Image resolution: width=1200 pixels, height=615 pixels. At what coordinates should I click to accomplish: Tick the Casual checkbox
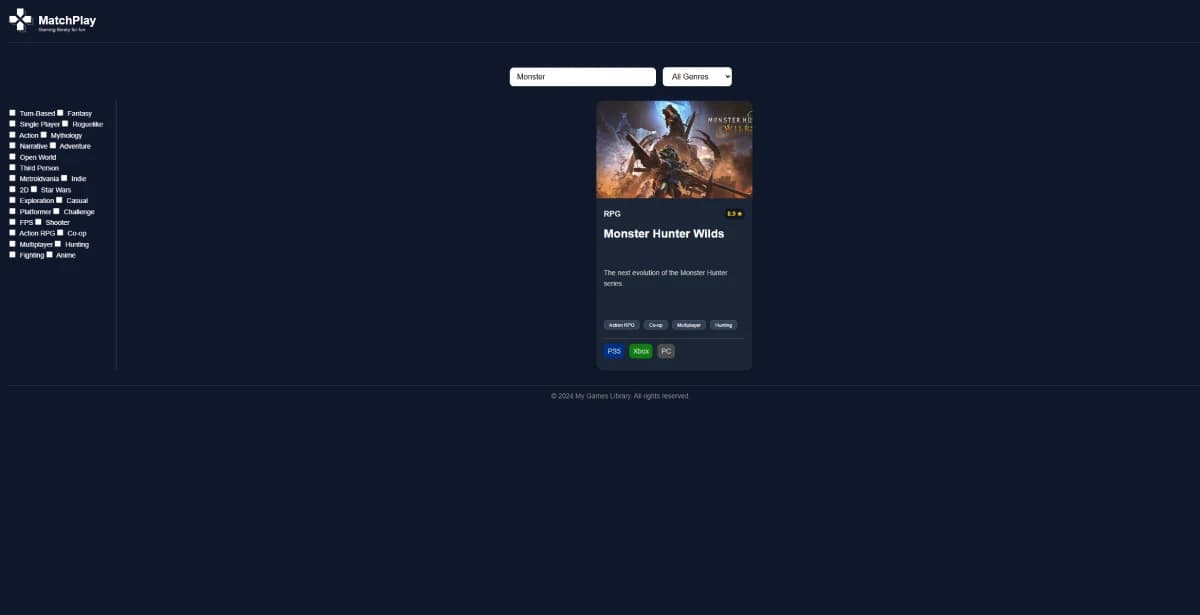coord(60,200)
